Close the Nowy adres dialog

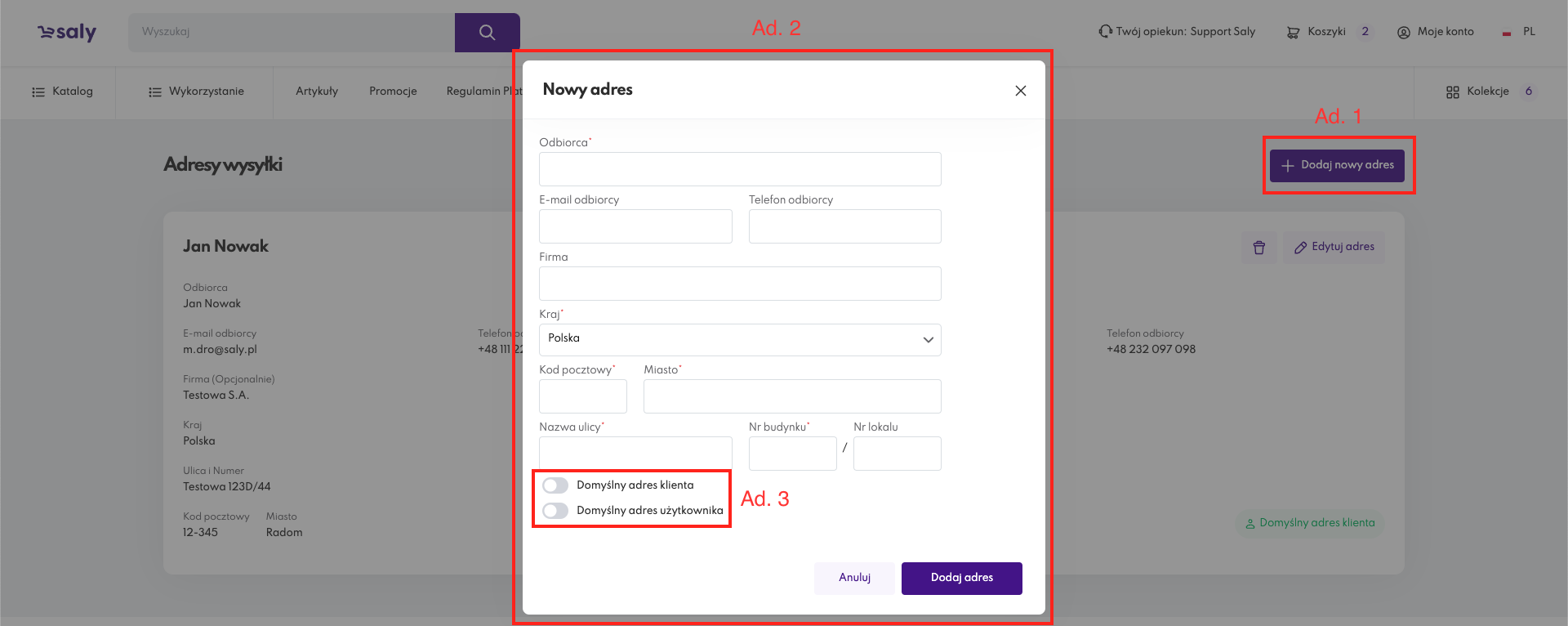point(1020,91)
